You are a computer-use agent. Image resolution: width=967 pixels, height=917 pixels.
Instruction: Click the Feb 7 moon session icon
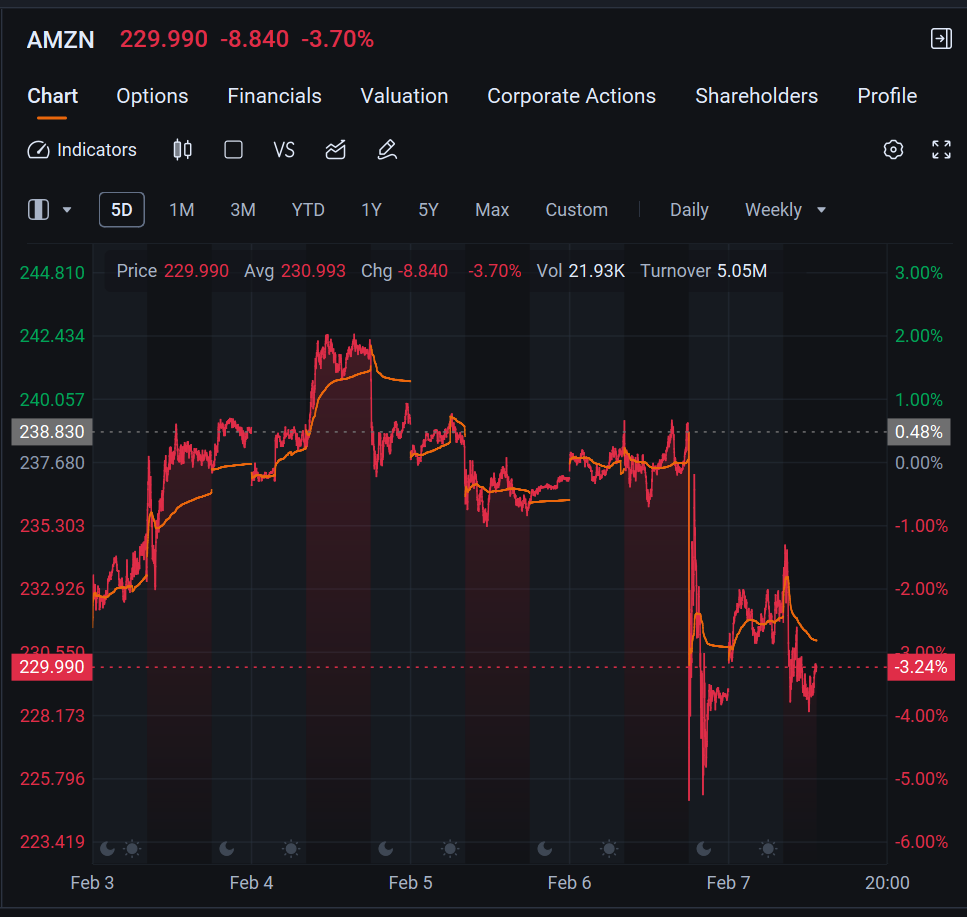point(704,849)
